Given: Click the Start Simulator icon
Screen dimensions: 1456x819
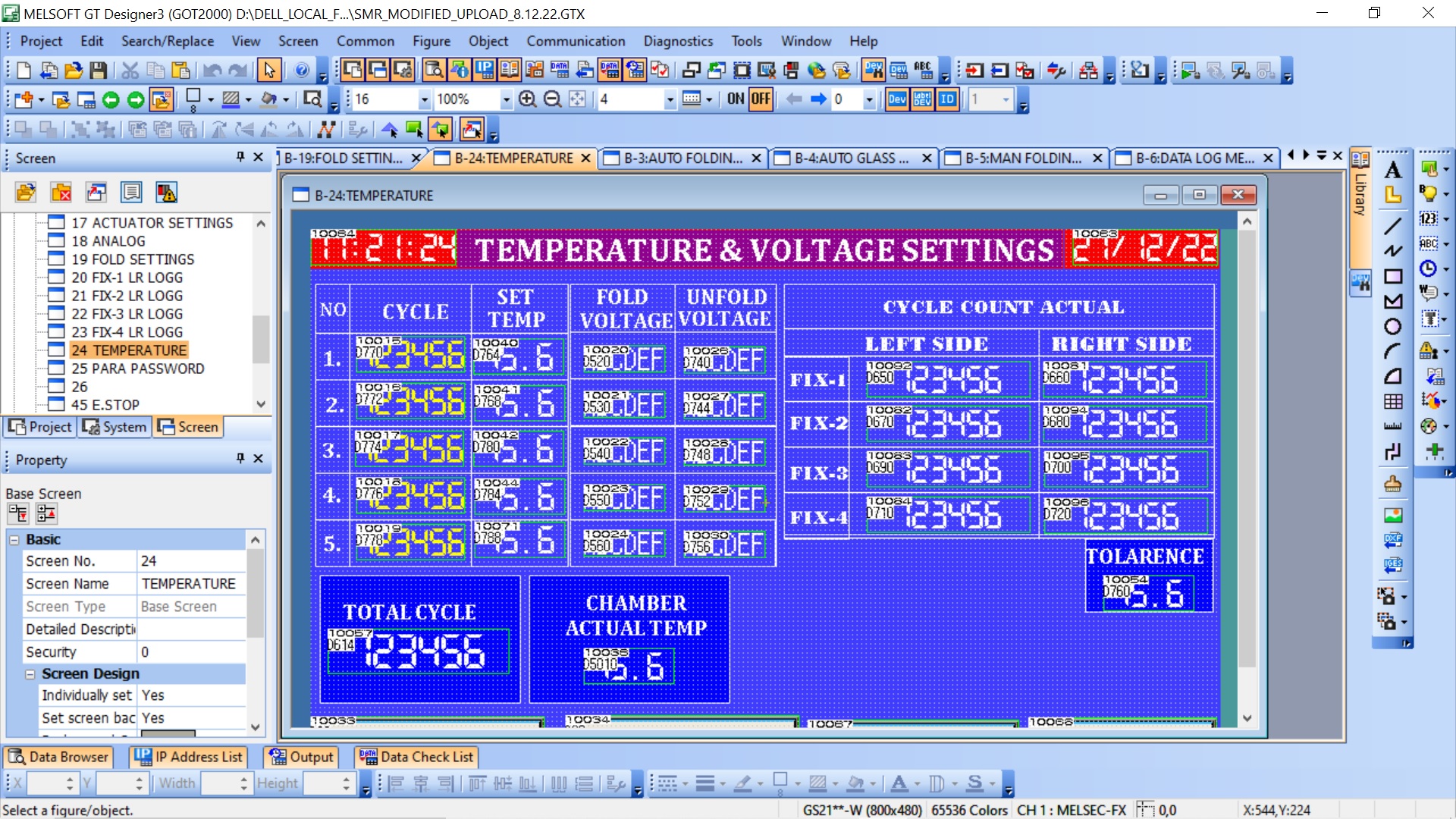Looking at the screenshot, I should pos(1190,71).
